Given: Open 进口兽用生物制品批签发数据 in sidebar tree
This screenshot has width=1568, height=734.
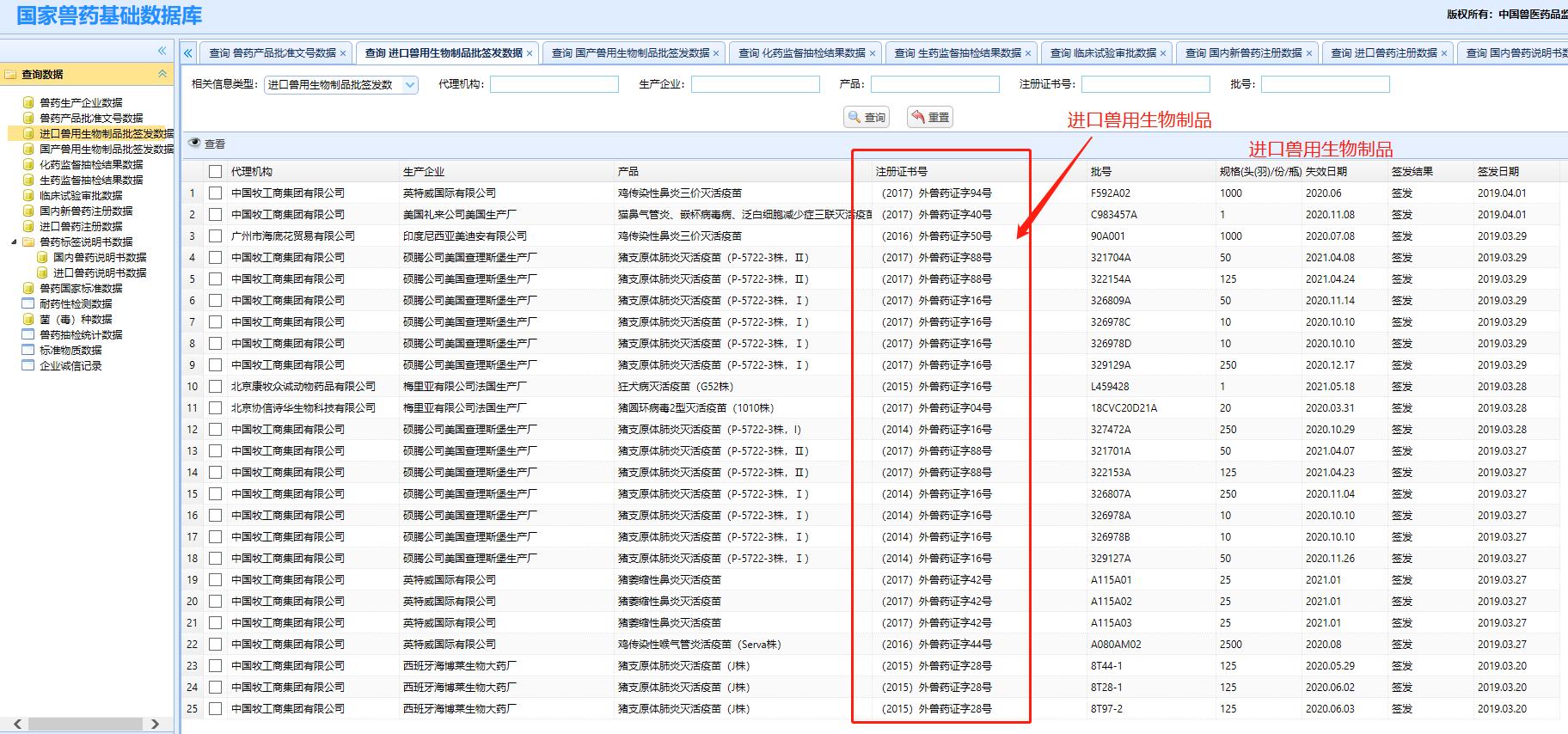Looking at the screenshot, I should point(107,133).
